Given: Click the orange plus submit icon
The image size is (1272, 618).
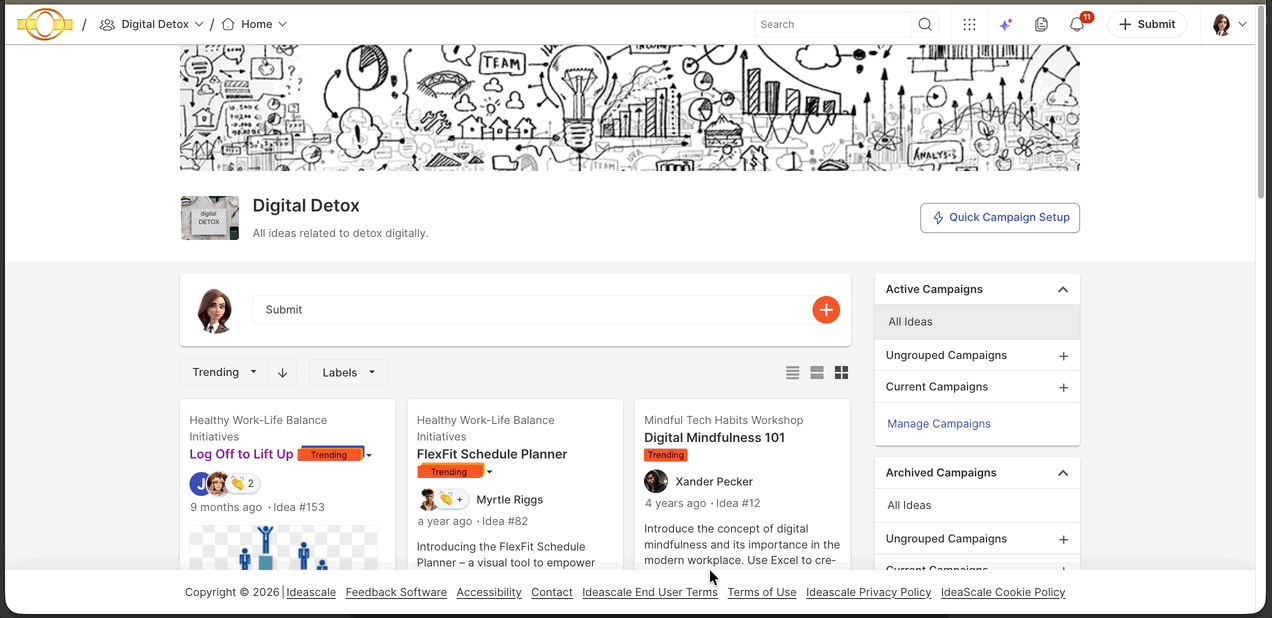Looking at the screenshot, I should pyautogui.click(x=826, y=310).
